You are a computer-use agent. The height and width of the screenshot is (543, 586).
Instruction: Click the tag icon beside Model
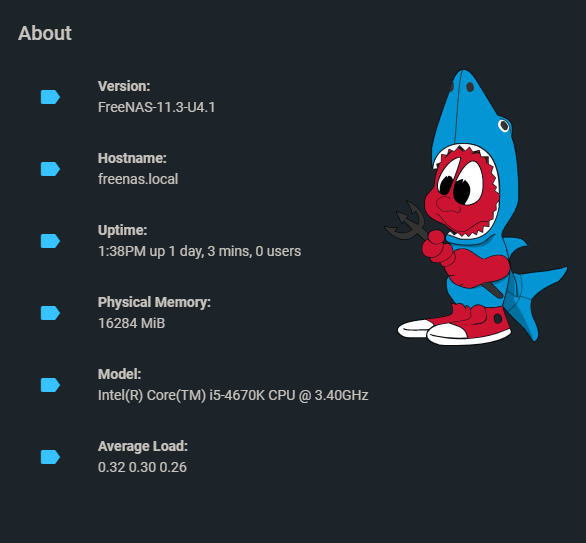[50, 385]
